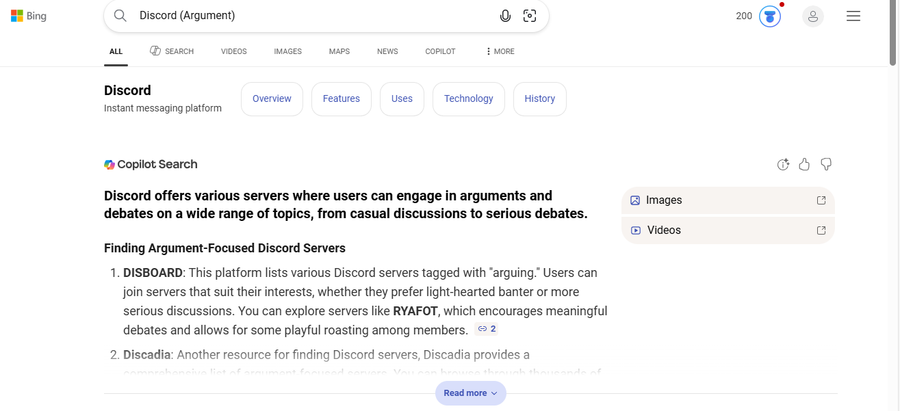Open the hamburger settings menu
Viewport: 900px width, 411px height.
click(x=854, y=16)
